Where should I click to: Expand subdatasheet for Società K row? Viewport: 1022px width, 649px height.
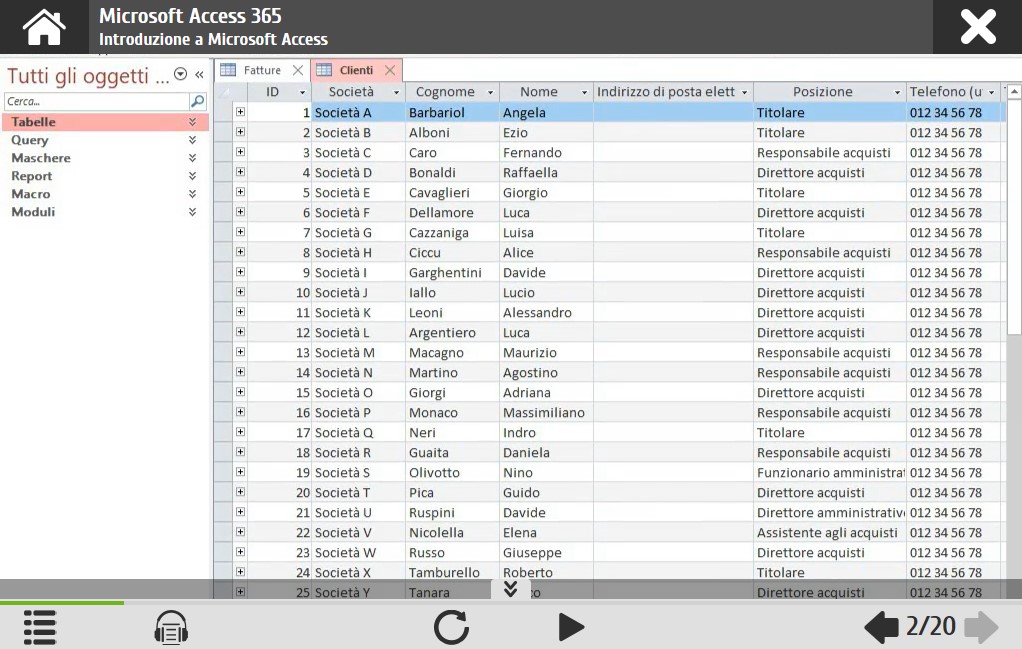(241, 312)
